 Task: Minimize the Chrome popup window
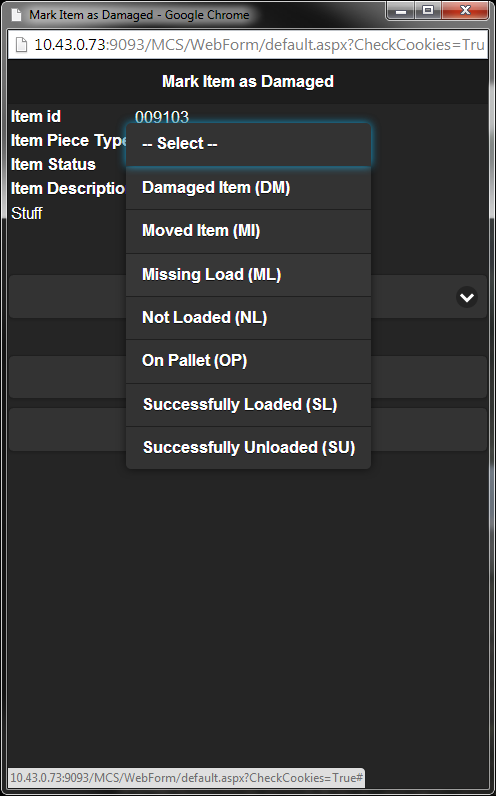tap(401, 10)
